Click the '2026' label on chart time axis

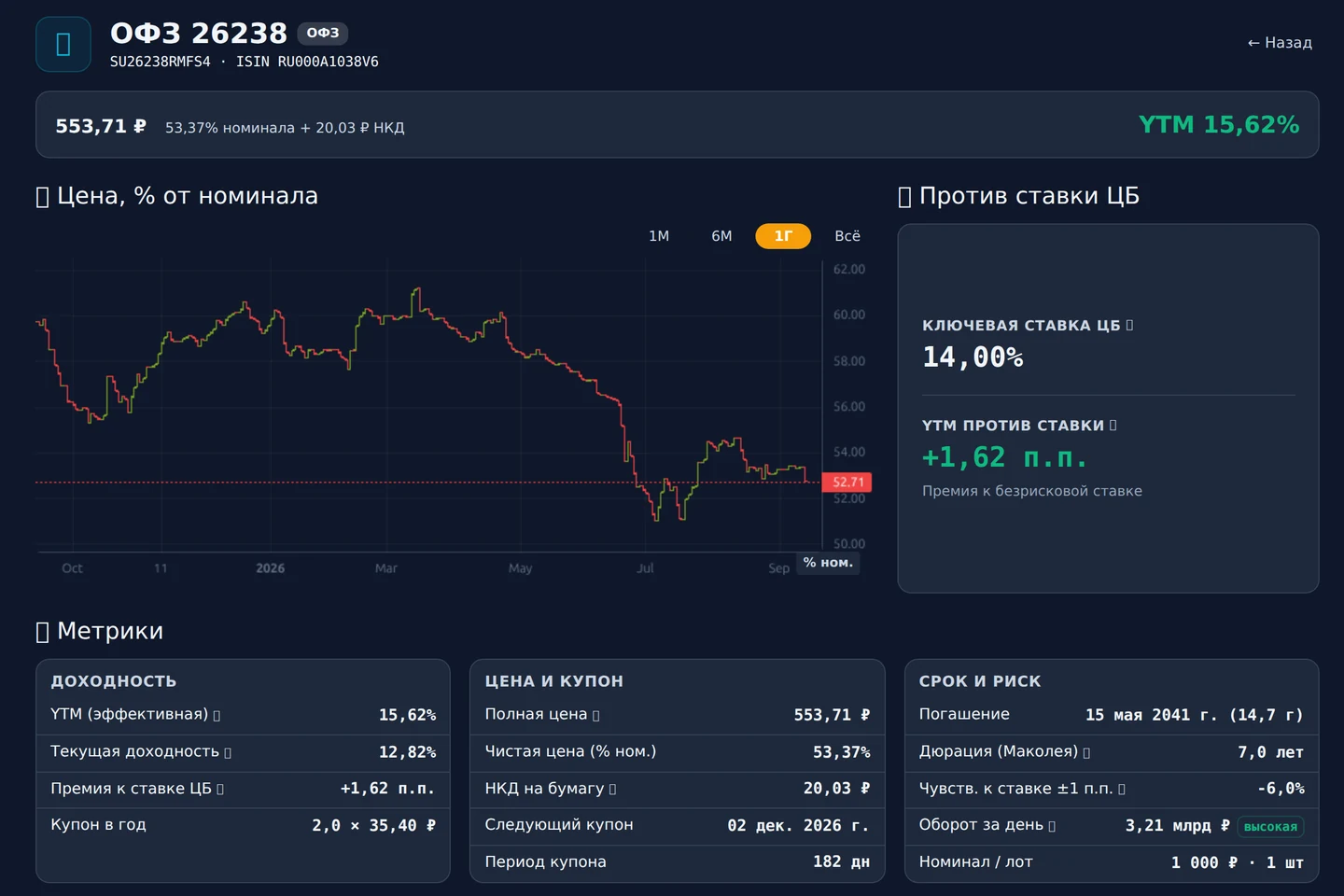click(271, 568)
